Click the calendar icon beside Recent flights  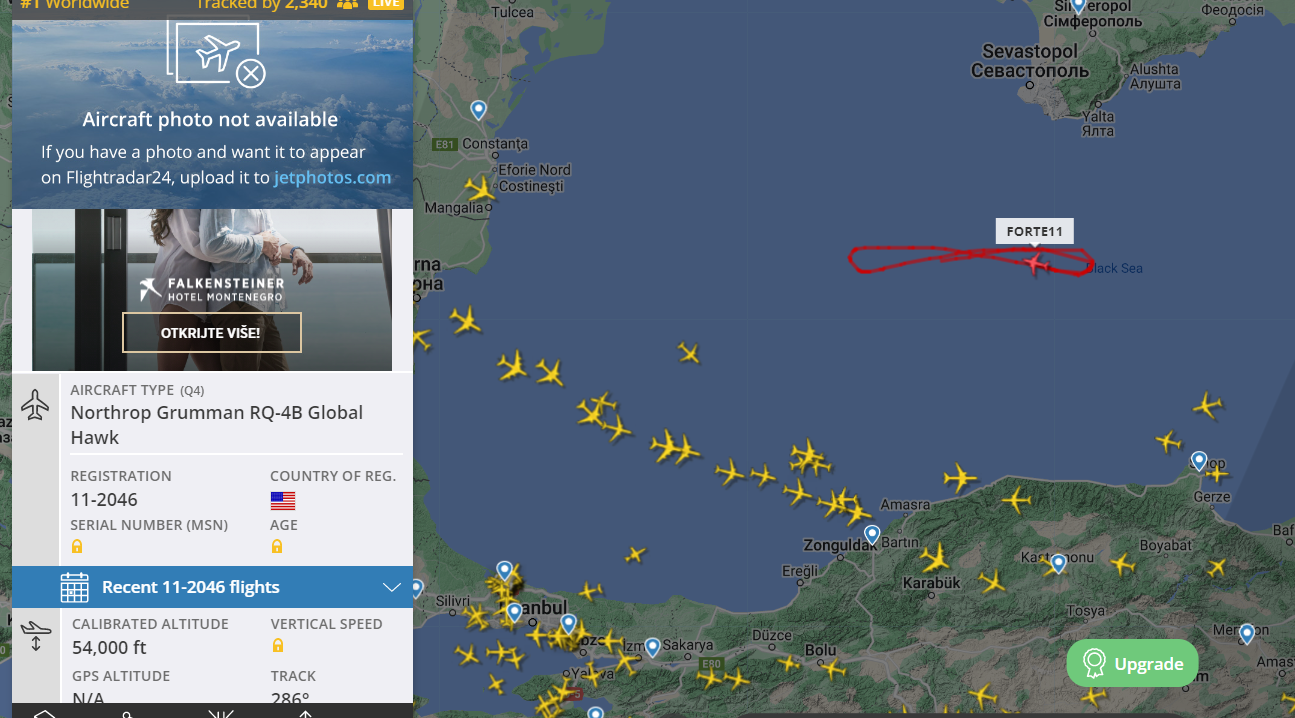click(75, 587)
